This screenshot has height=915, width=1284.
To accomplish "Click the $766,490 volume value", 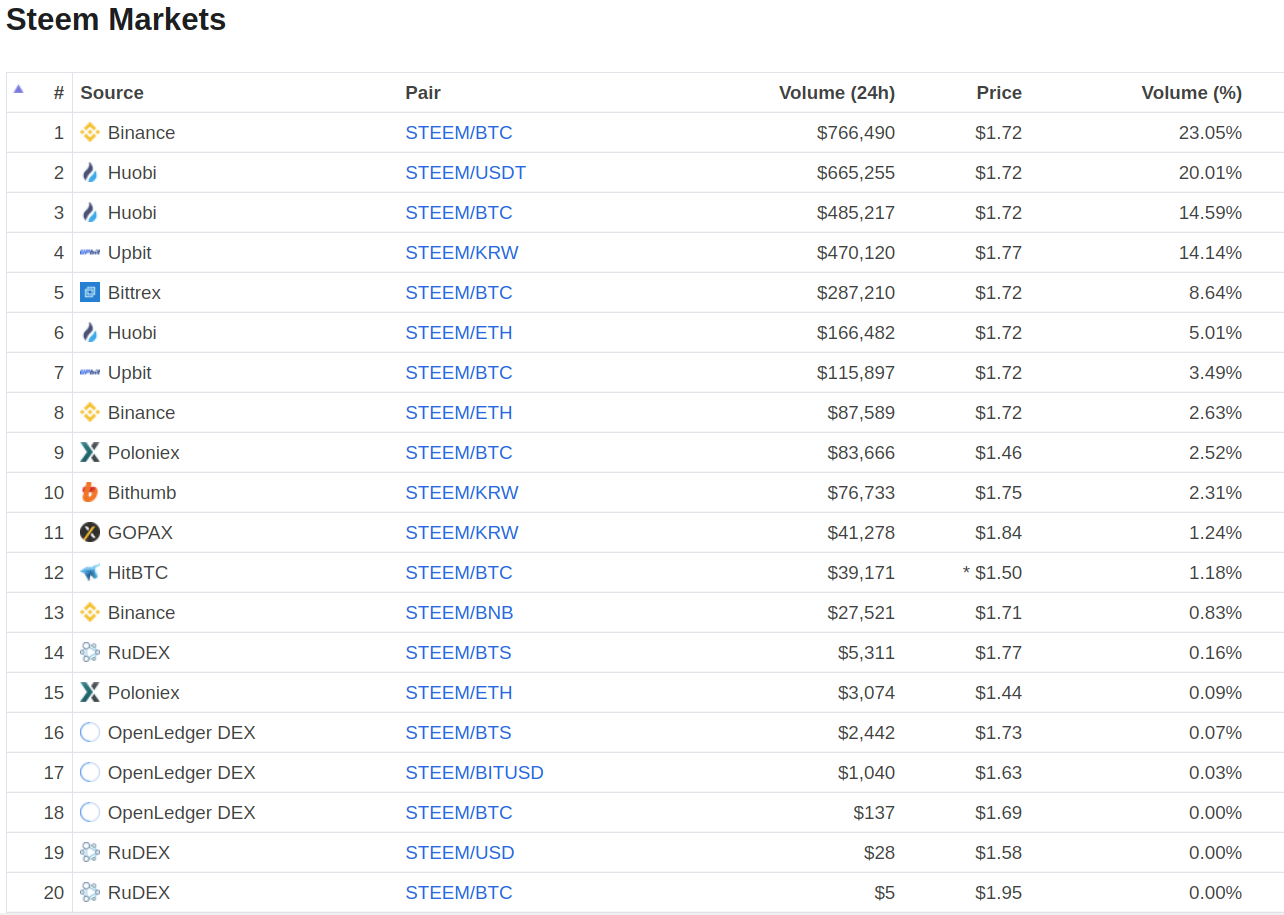I will tap(856, 133).
